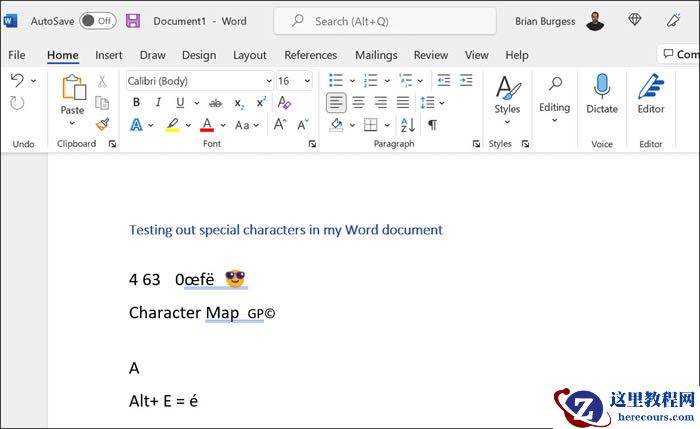Expand the font size dropdown
Image resolution: width=700 pixels, height=429 pixels.
click(307, 81)
